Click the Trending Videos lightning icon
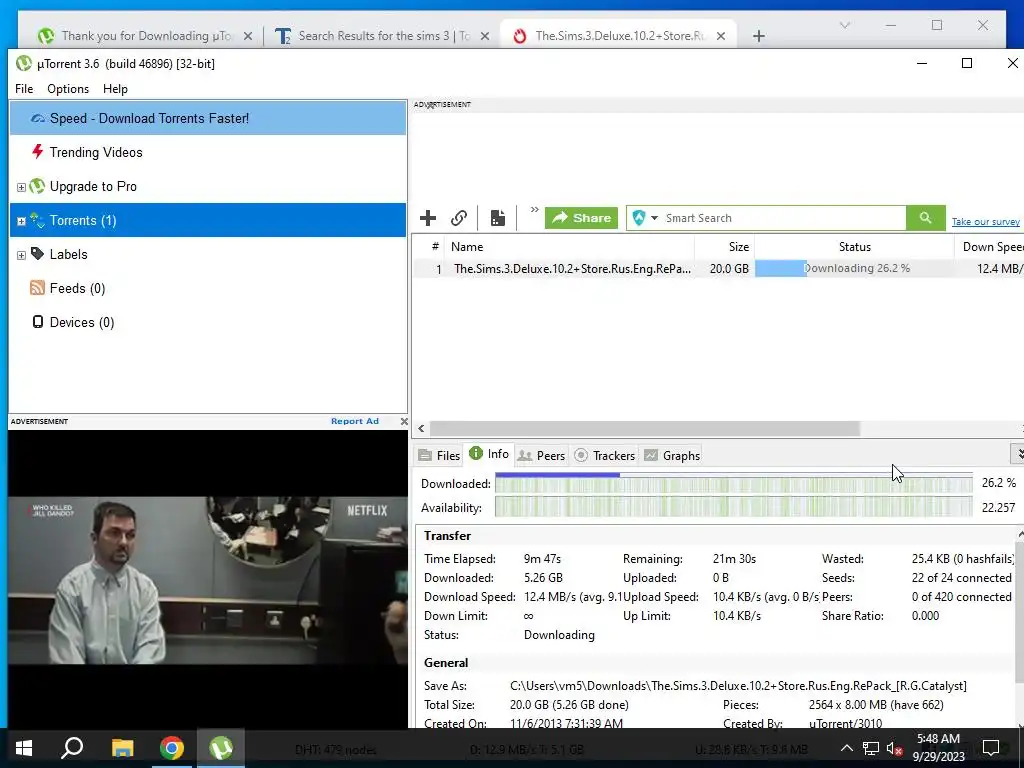Screen dimensions: 1024x768 [x=37, y=152]
